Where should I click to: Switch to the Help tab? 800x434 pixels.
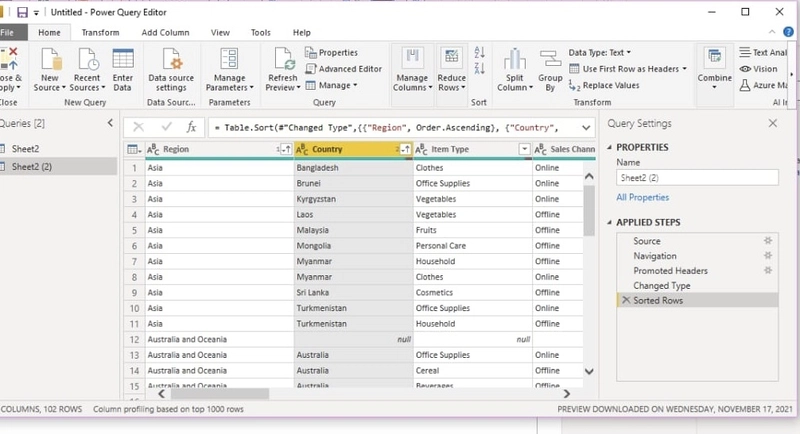(x=302, y=32)
